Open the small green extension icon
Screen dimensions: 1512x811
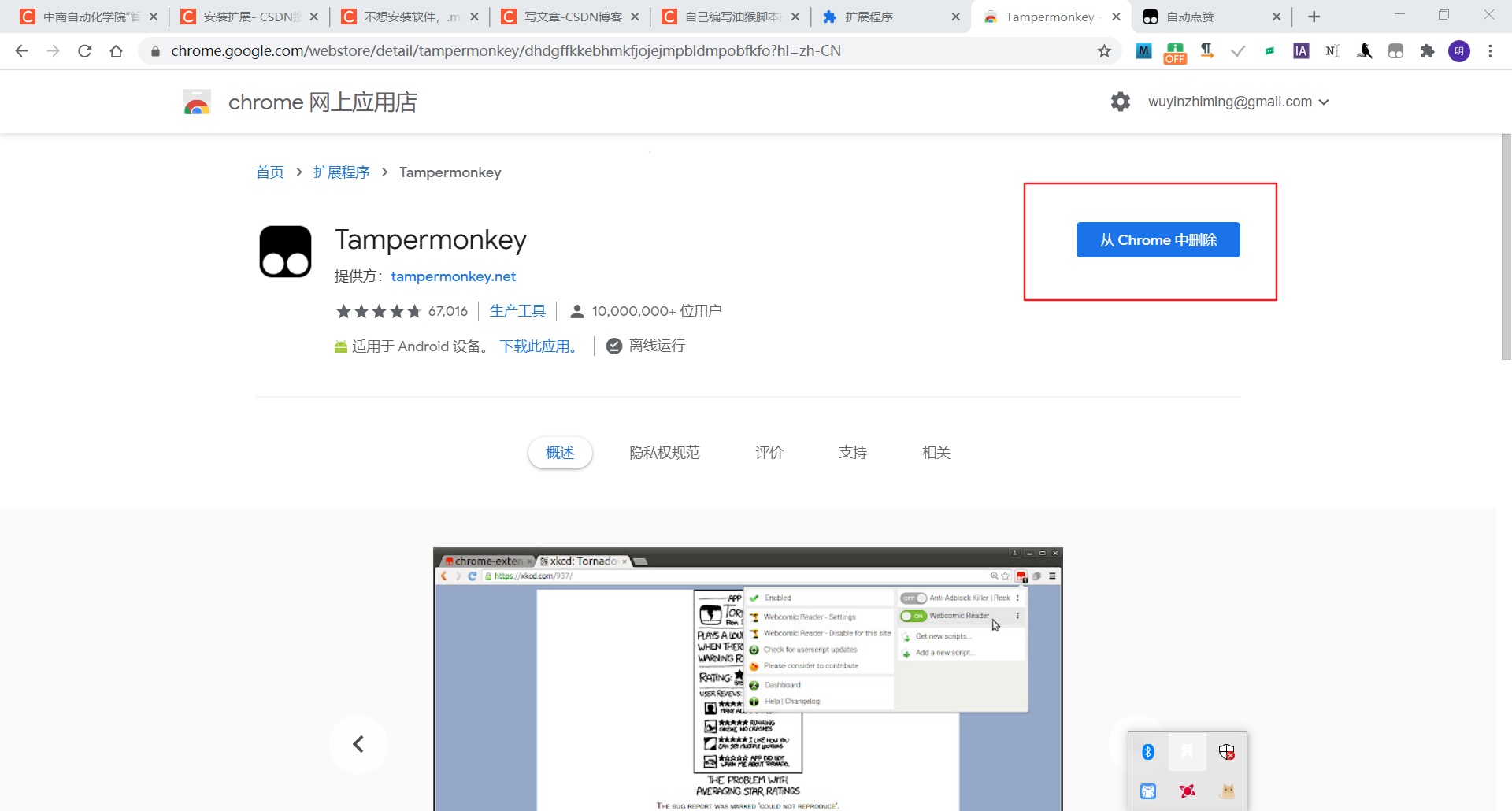point(1269,51)
